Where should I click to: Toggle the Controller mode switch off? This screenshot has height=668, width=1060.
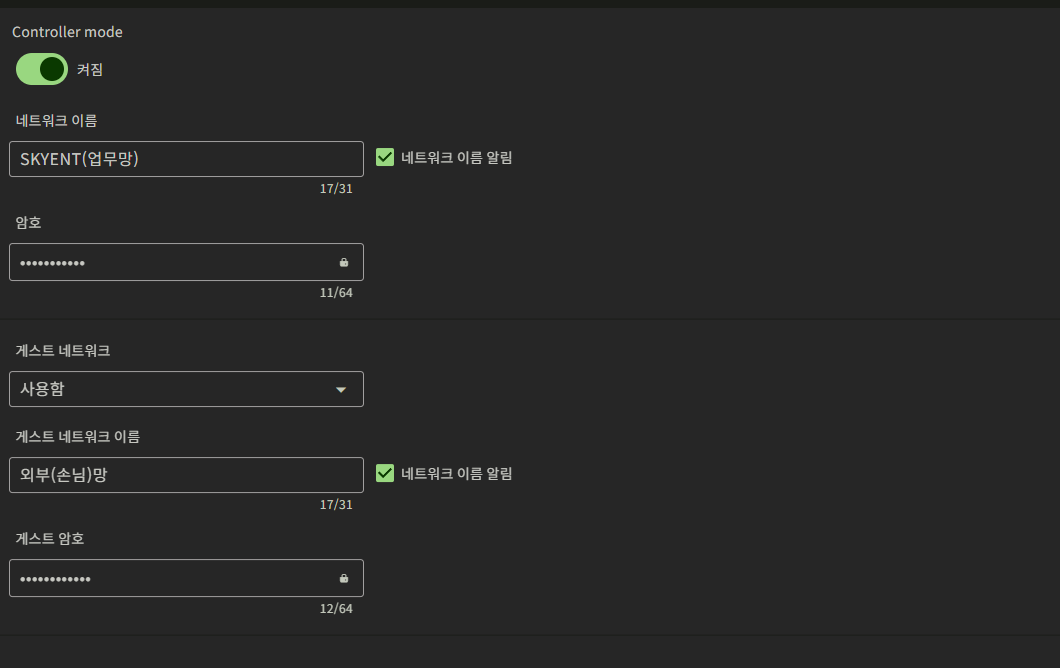point(42,69)
